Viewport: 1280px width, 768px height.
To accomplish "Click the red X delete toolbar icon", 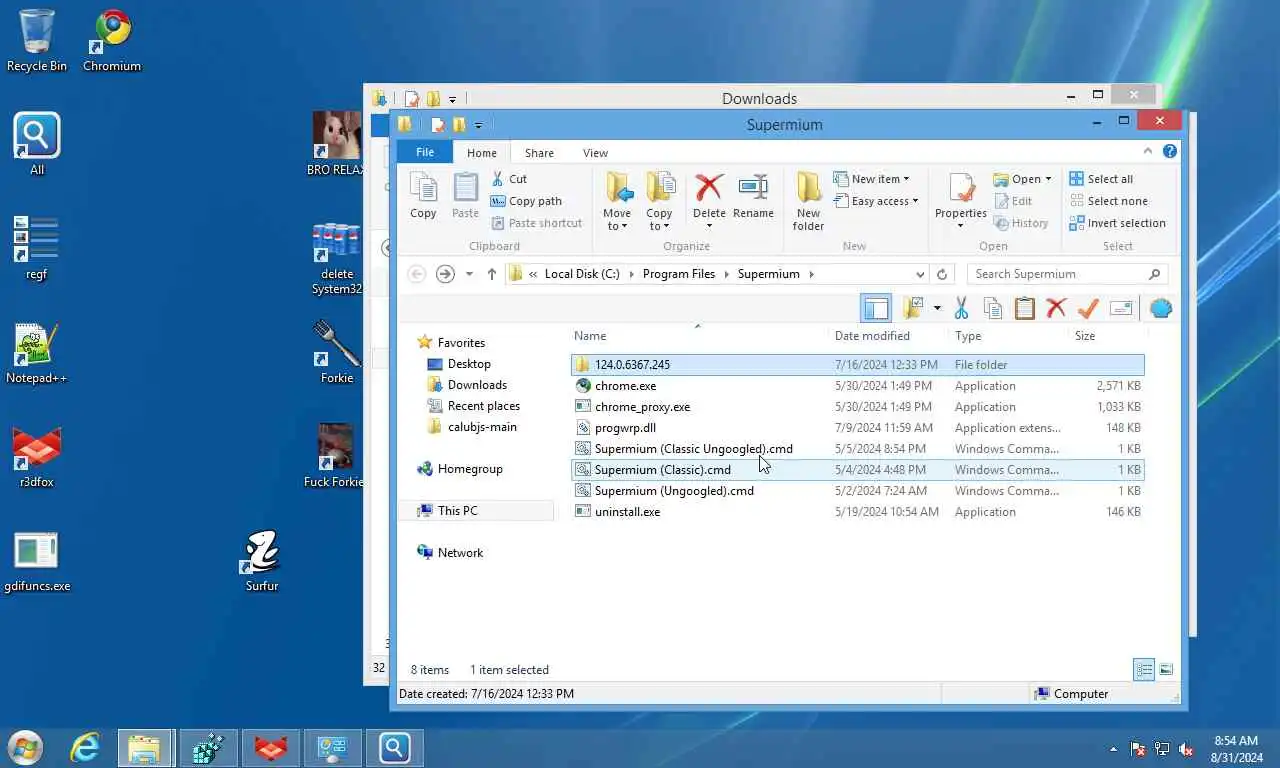I will point(1056,308).
